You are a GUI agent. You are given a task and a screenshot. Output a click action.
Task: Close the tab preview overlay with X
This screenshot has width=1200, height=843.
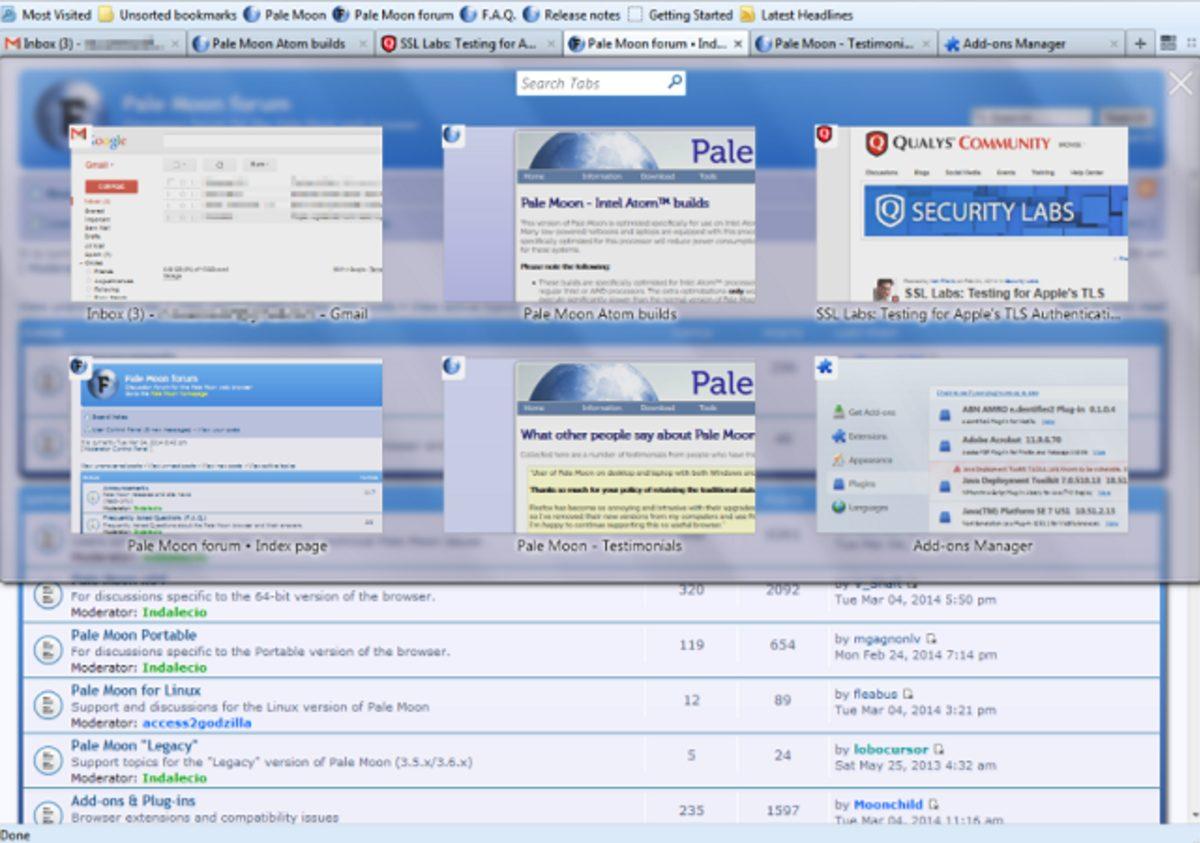[x=1180, y=84]
